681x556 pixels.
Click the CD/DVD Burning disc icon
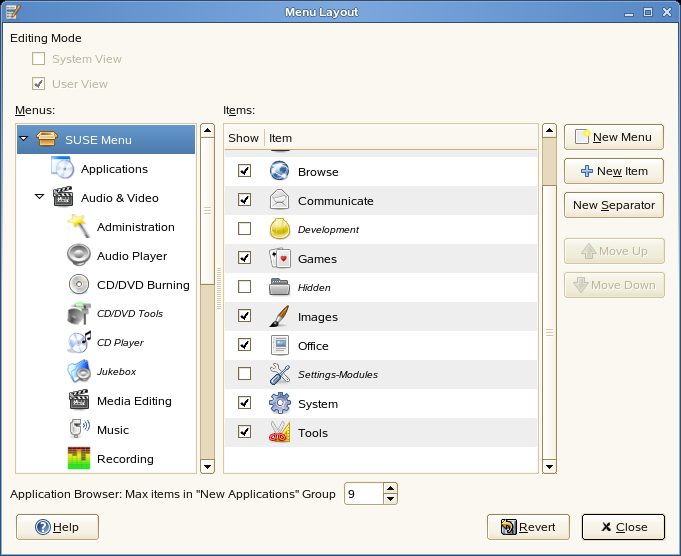tap(79, 285)
